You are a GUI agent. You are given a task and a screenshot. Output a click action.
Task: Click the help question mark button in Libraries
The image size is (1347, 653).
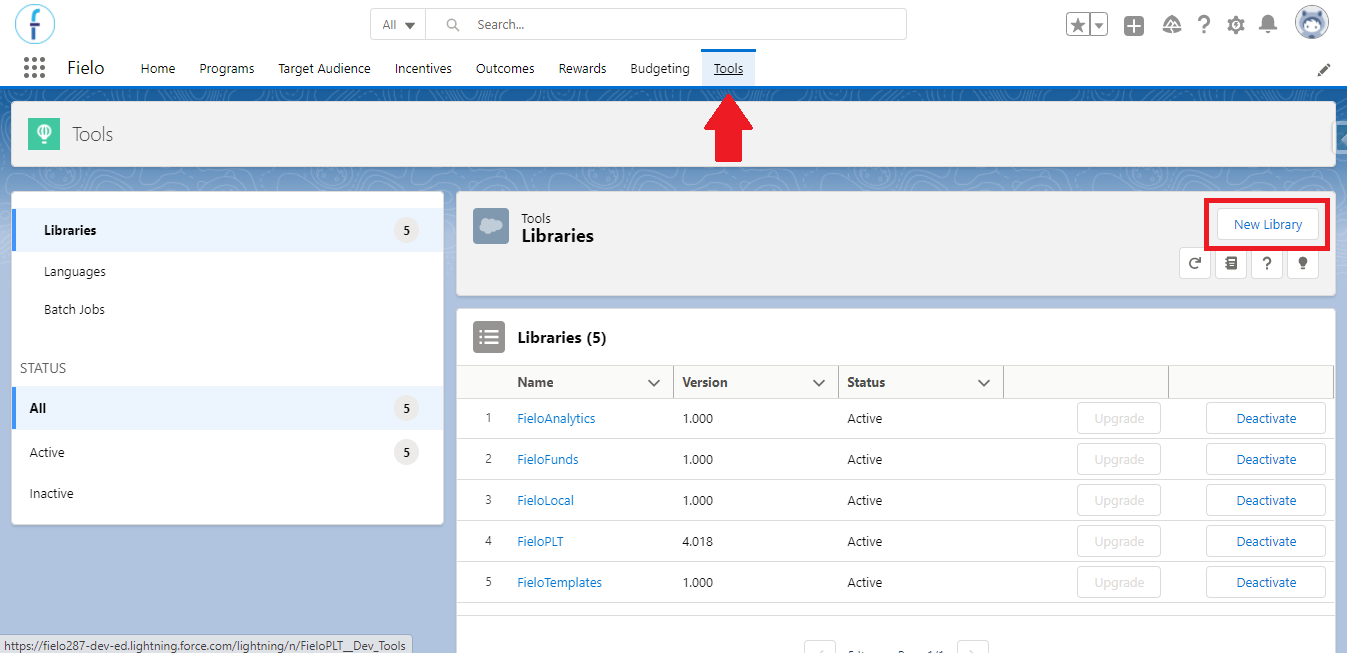pyautogui.click(x=1267, y=263)
